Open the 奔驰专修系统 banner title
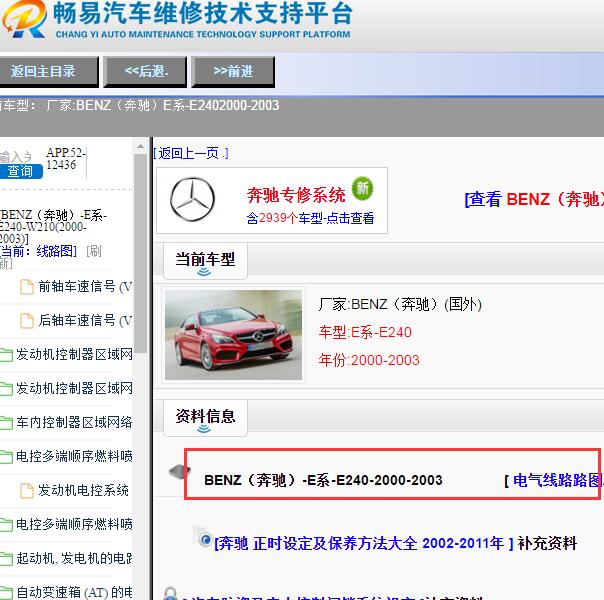This screenshot has width=604, height=600. coord(296,195)
